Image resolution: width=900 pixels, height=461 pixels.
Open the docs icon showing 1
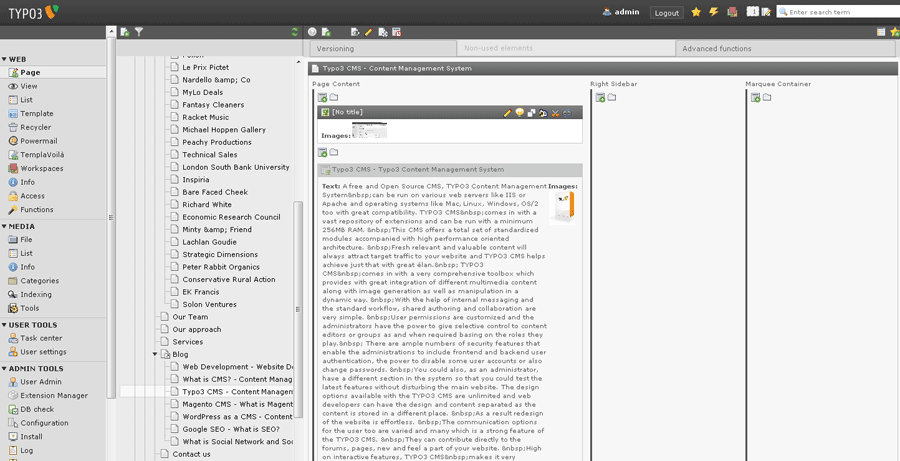751,11
